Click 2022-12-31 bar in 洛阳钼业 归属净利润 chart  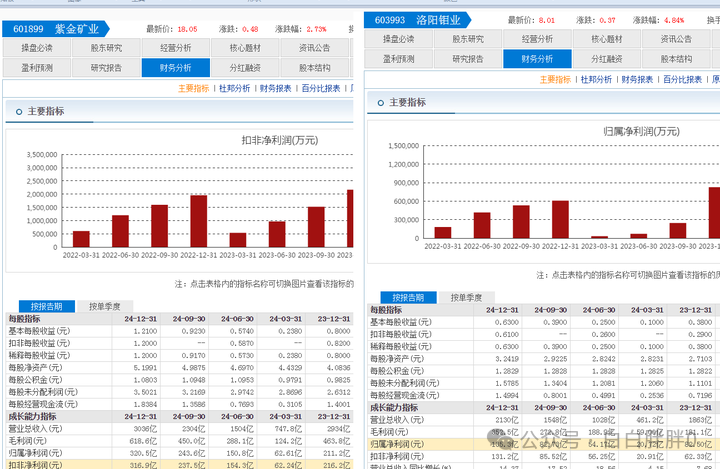coord(560,220)
